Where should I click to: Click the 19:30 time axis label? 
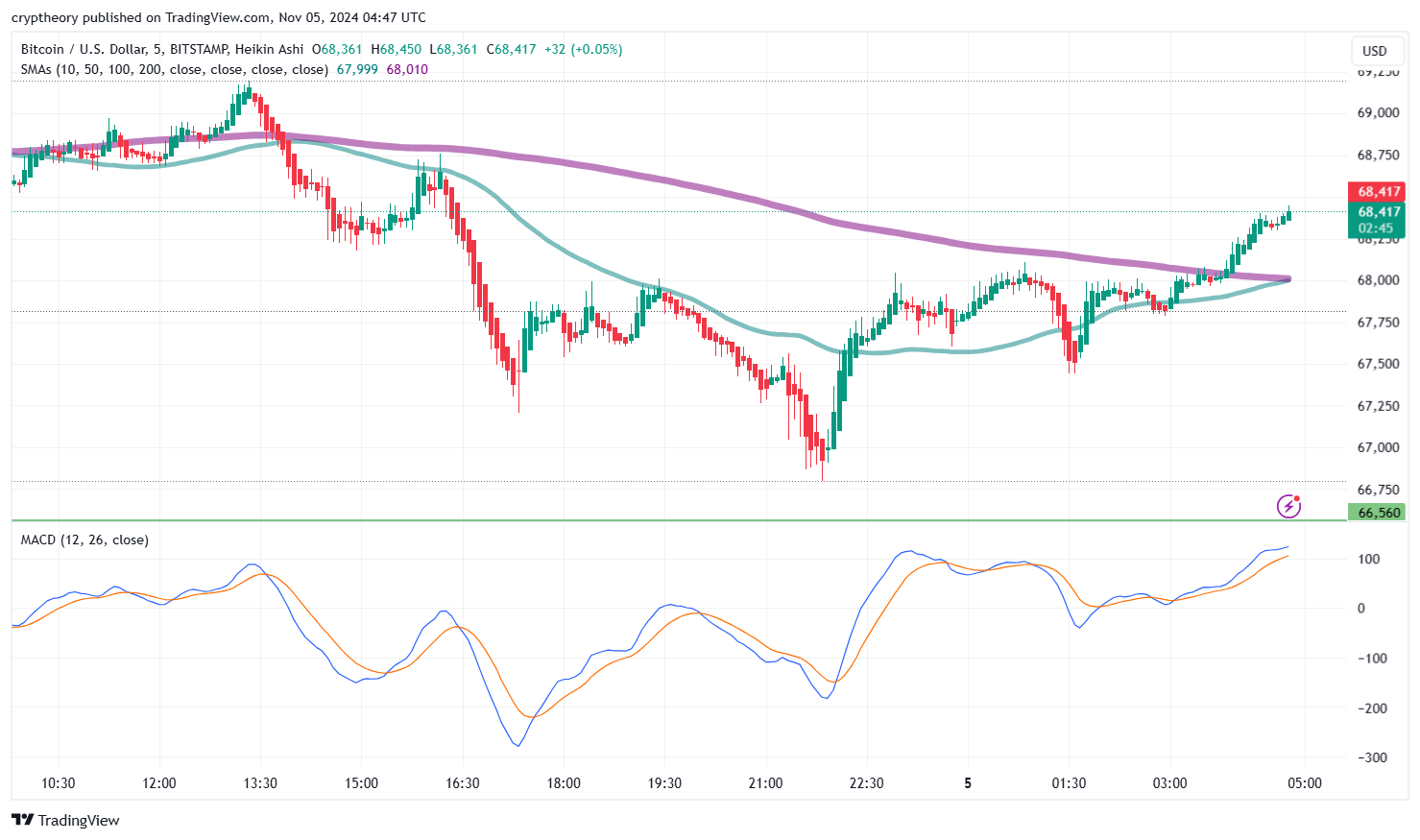point(664,783)
